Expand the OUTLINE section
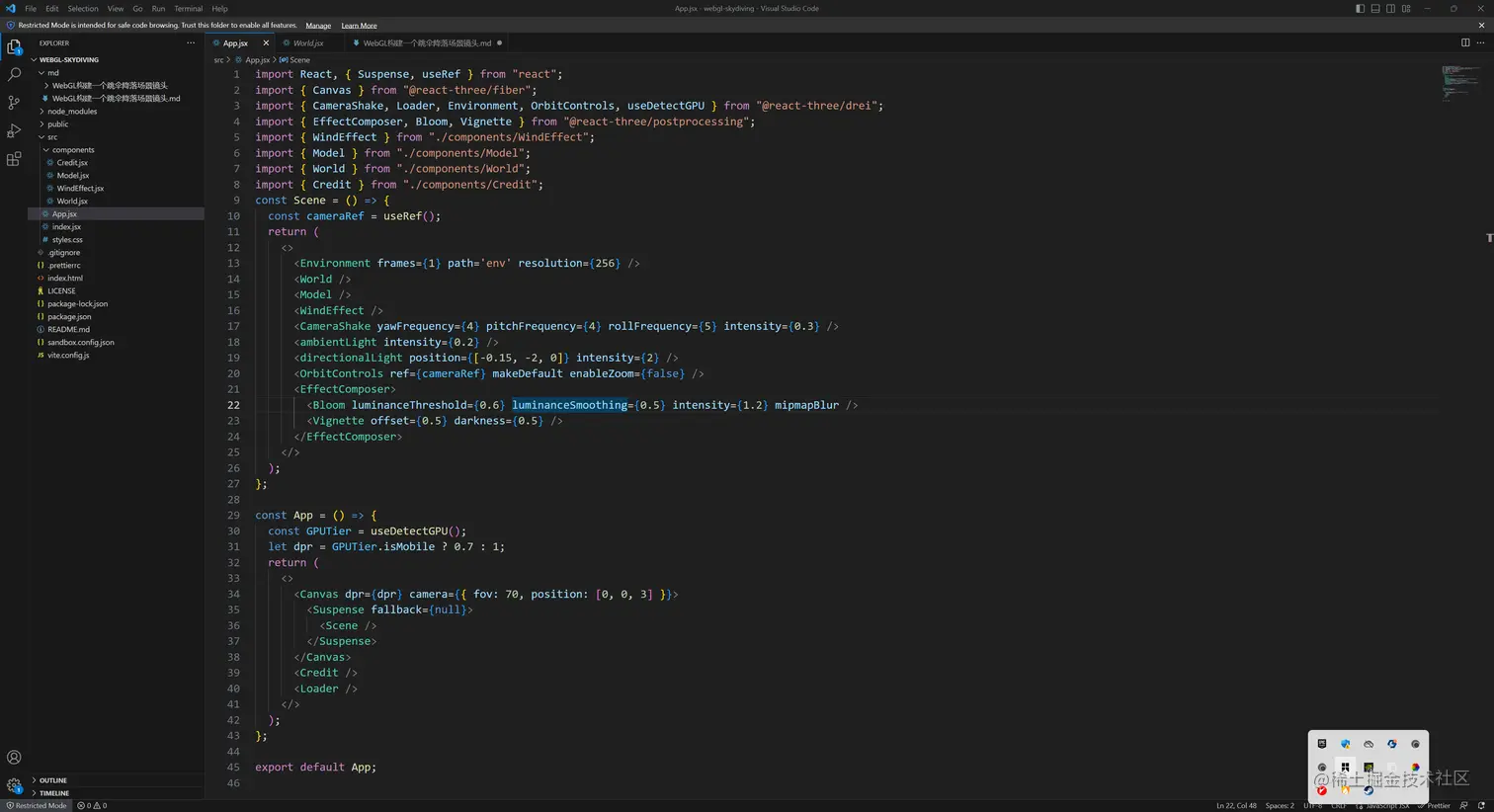The width and height of the screenshot is (1494, 812). (53, 780)
